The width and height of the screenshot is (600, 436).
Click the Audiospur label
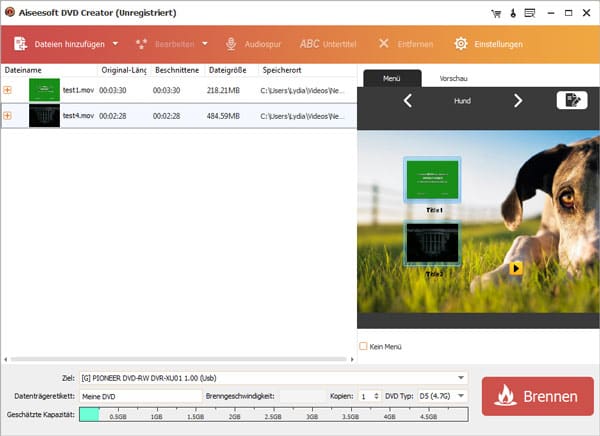click(263, 44)
